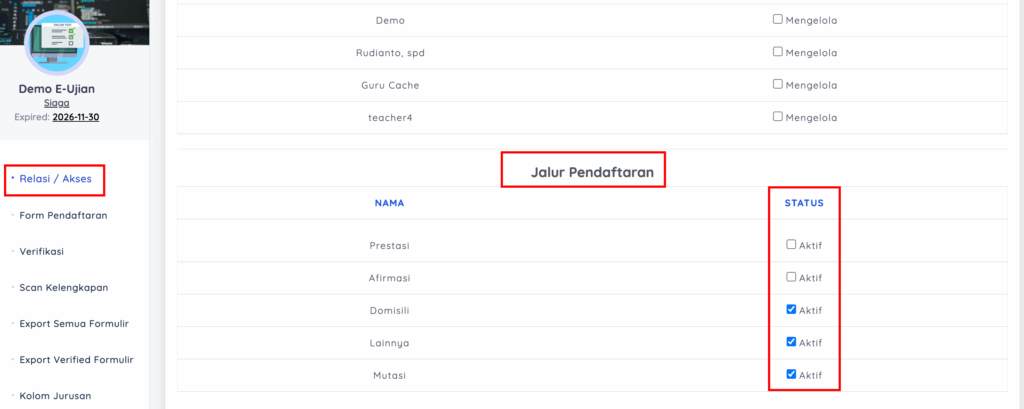The height and width of the screenshot is (409, 1024).
Task: Untick Aktif for Mutasi
Action: [x=791, y=374]
